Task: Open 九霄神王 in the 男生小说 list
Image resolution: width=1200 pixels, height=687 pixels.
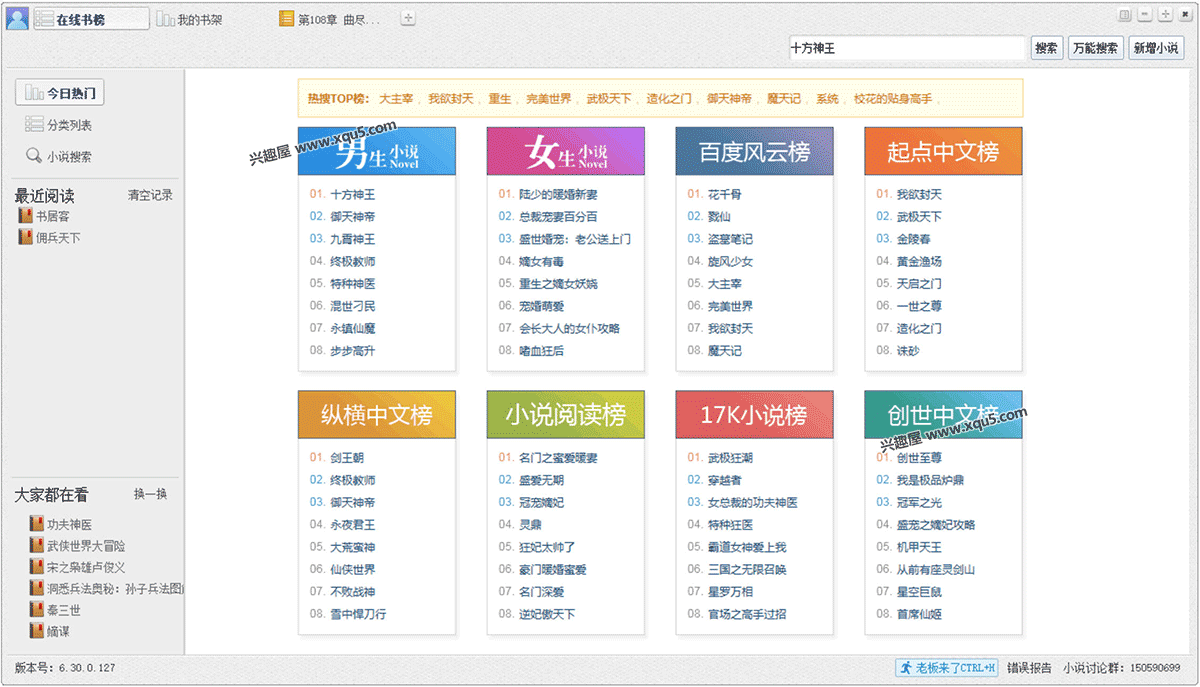Action: [352, 239]
